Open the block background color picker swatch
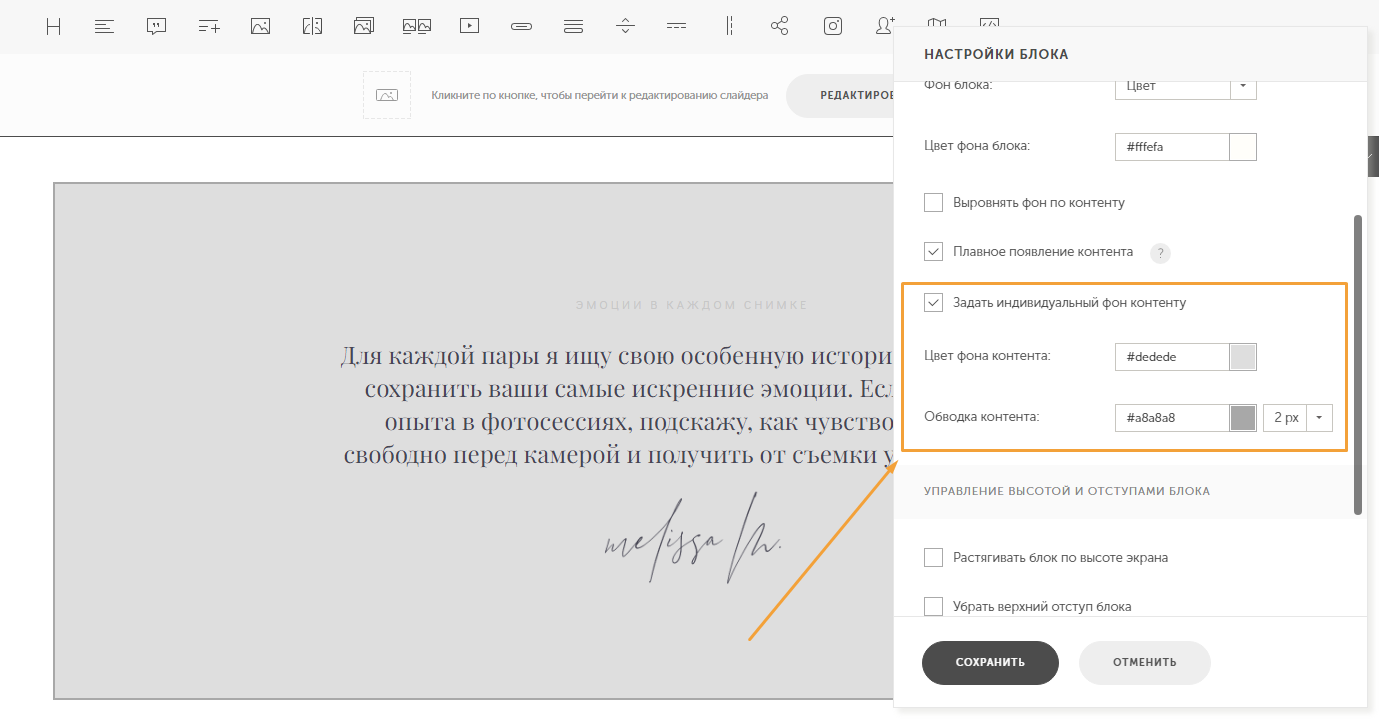Viewport: 1379px width, 720px height. point(1243,147)
